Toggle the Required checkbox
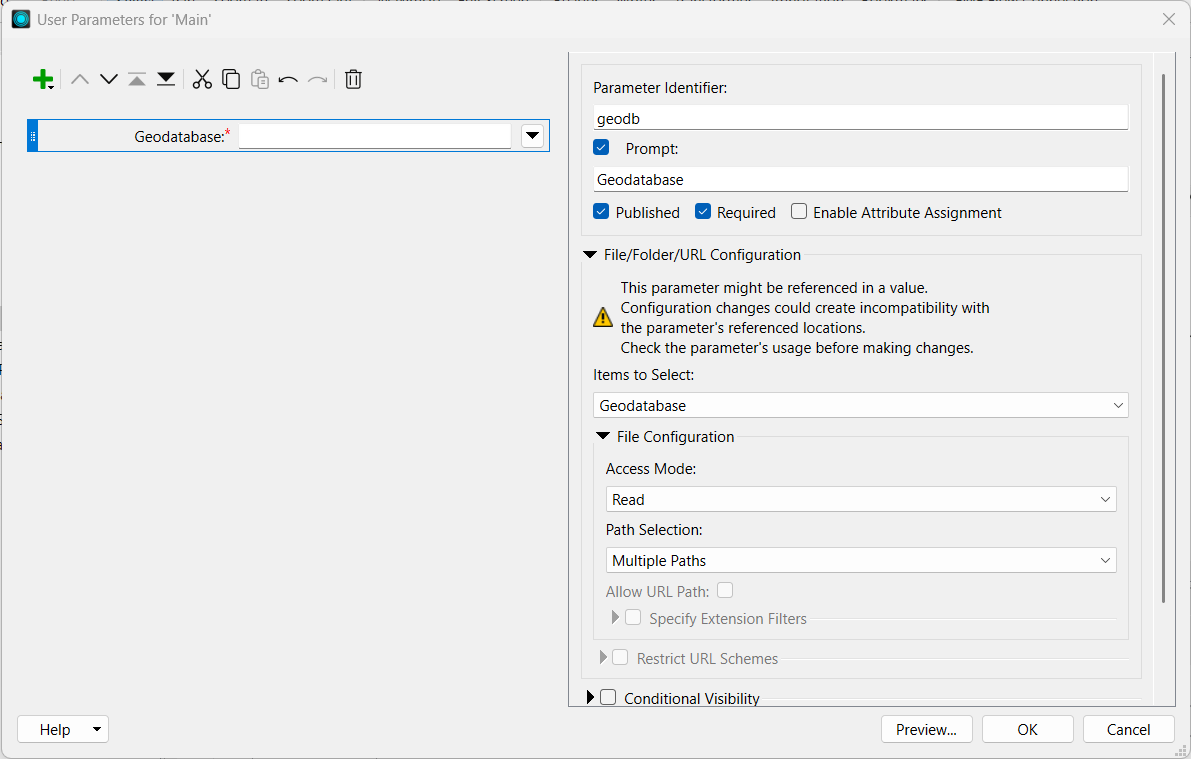The image size is (1191, 759). 703,212
